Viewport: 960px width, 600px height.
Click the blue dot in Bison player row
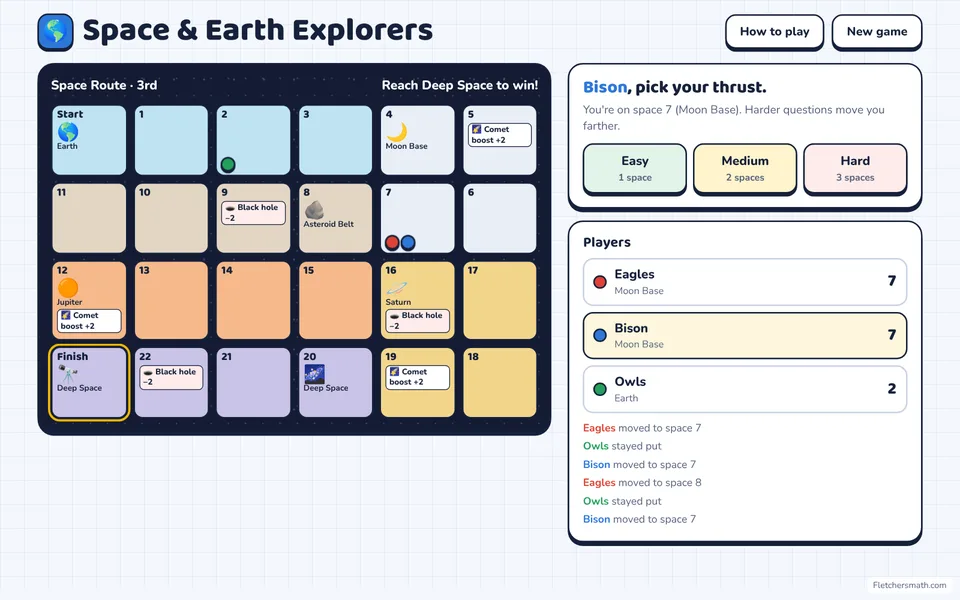[x=600, y=336]
